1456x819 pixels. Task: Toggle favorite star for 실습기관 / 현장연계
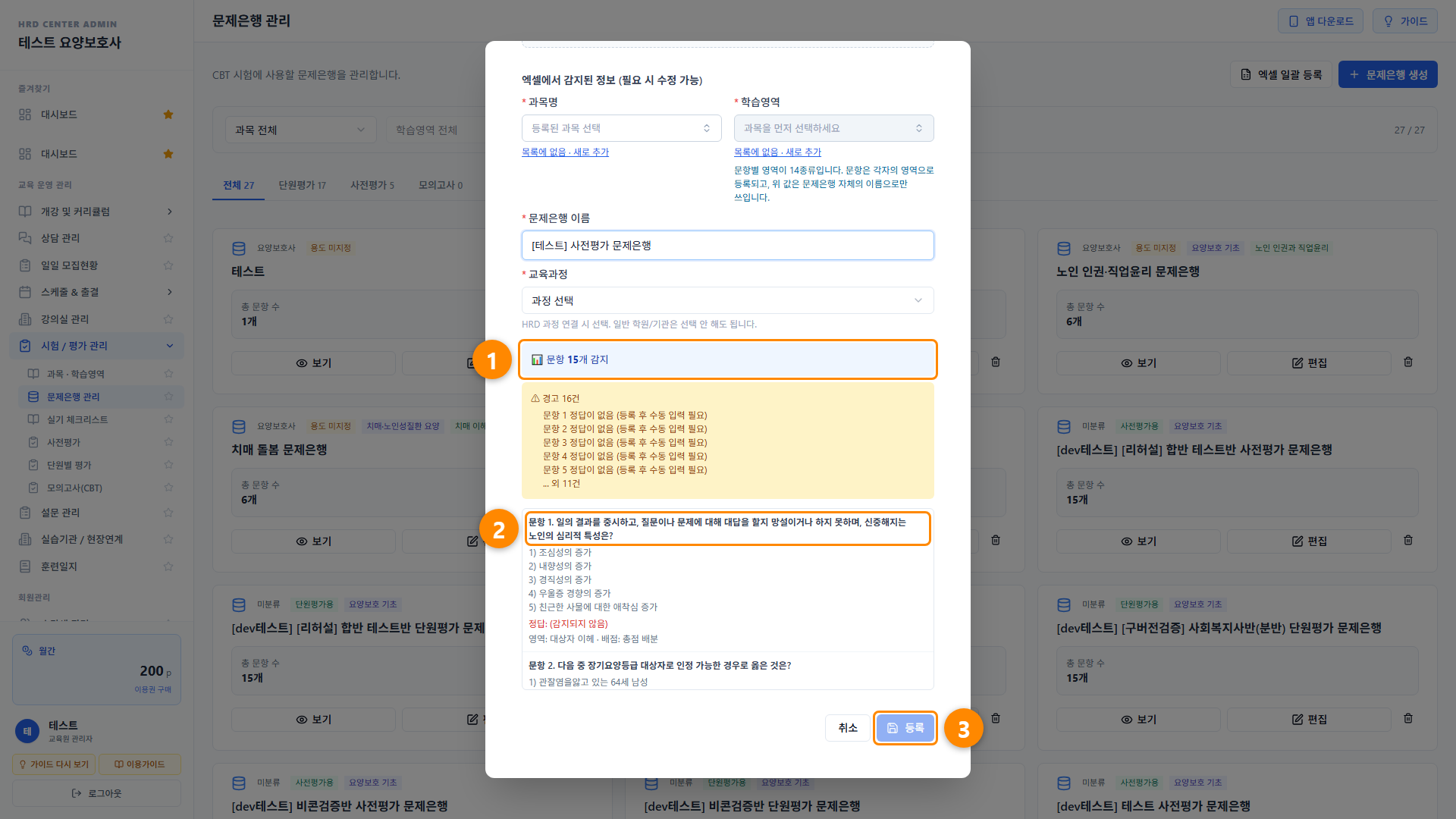click(x=168, y=539)
